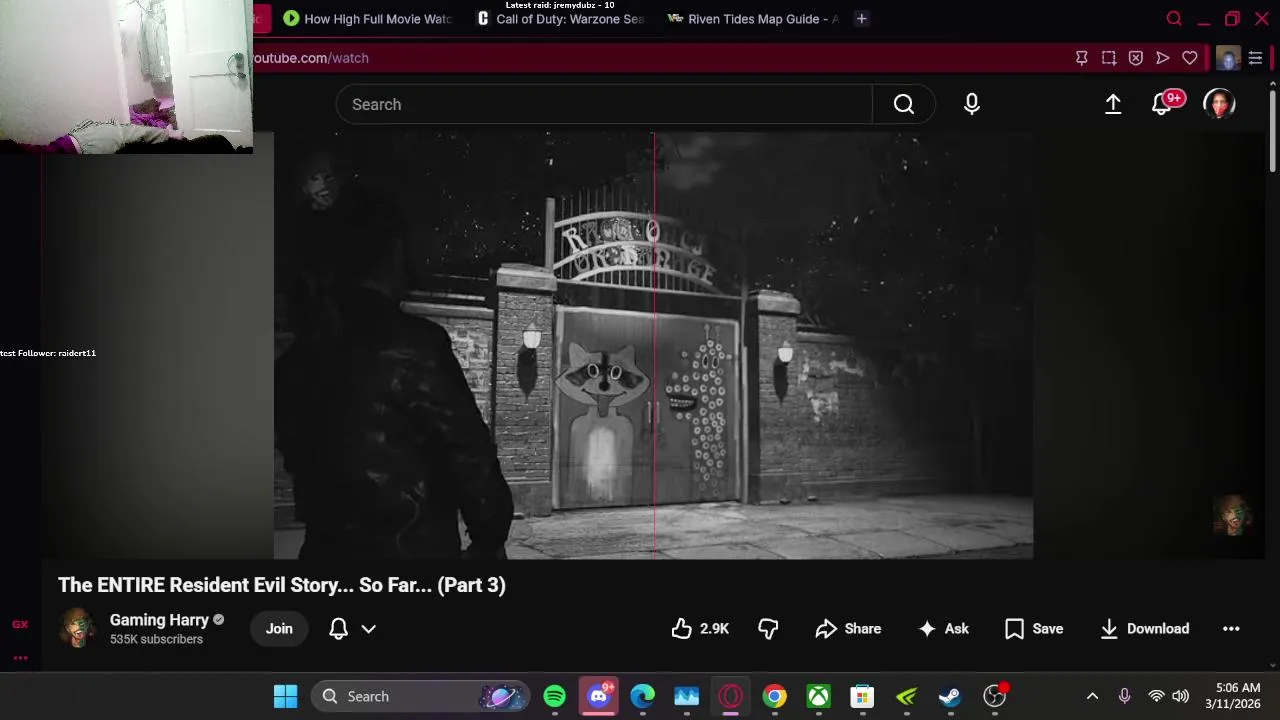1280x720 pixels.
Task: Show hidden system tray icons chevron
Action: (x=1092, y=696)
